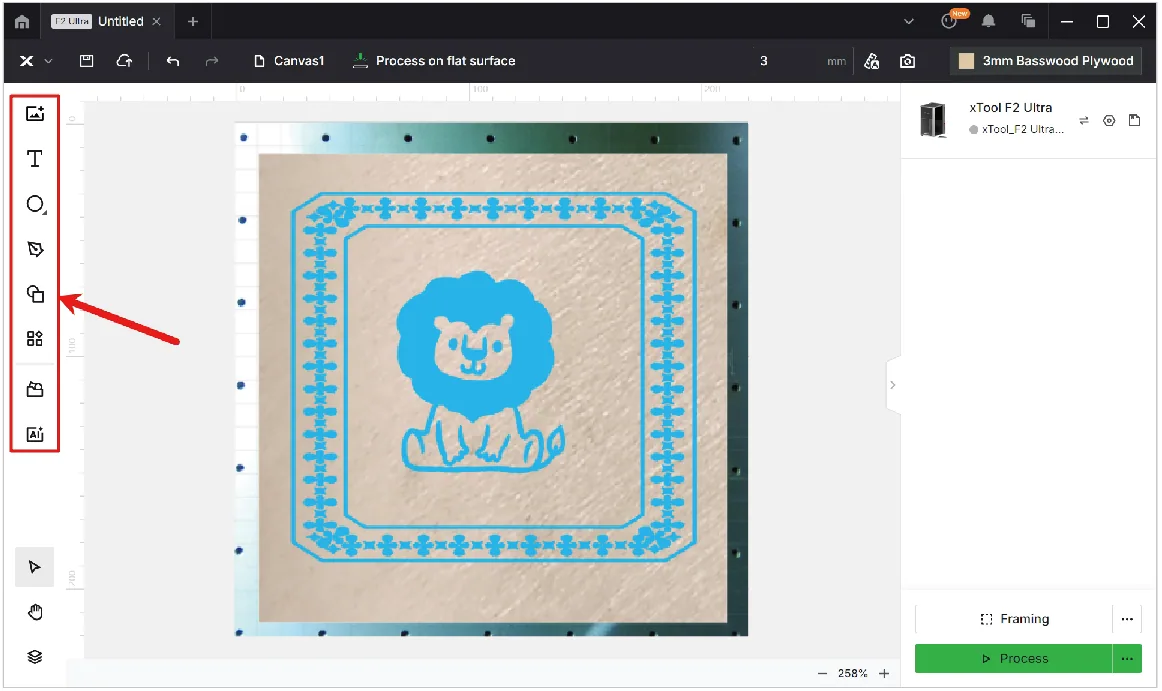Image resolution: width=1162 pixels, height=691 pixels.
Task: Toggle the device preview eye icon
Action: pos(1109,120)
